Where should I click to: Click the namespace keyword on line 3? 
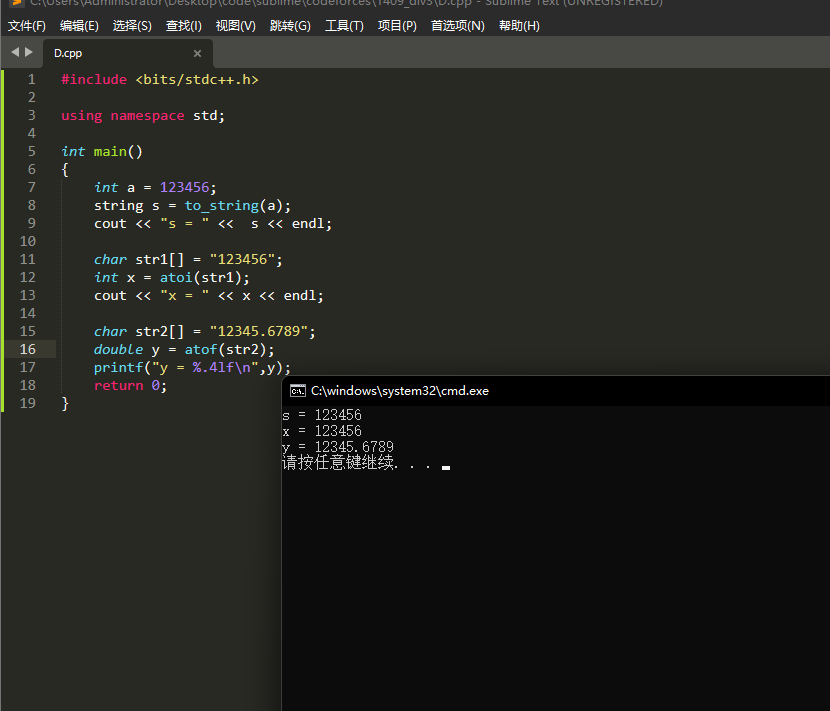147,116
